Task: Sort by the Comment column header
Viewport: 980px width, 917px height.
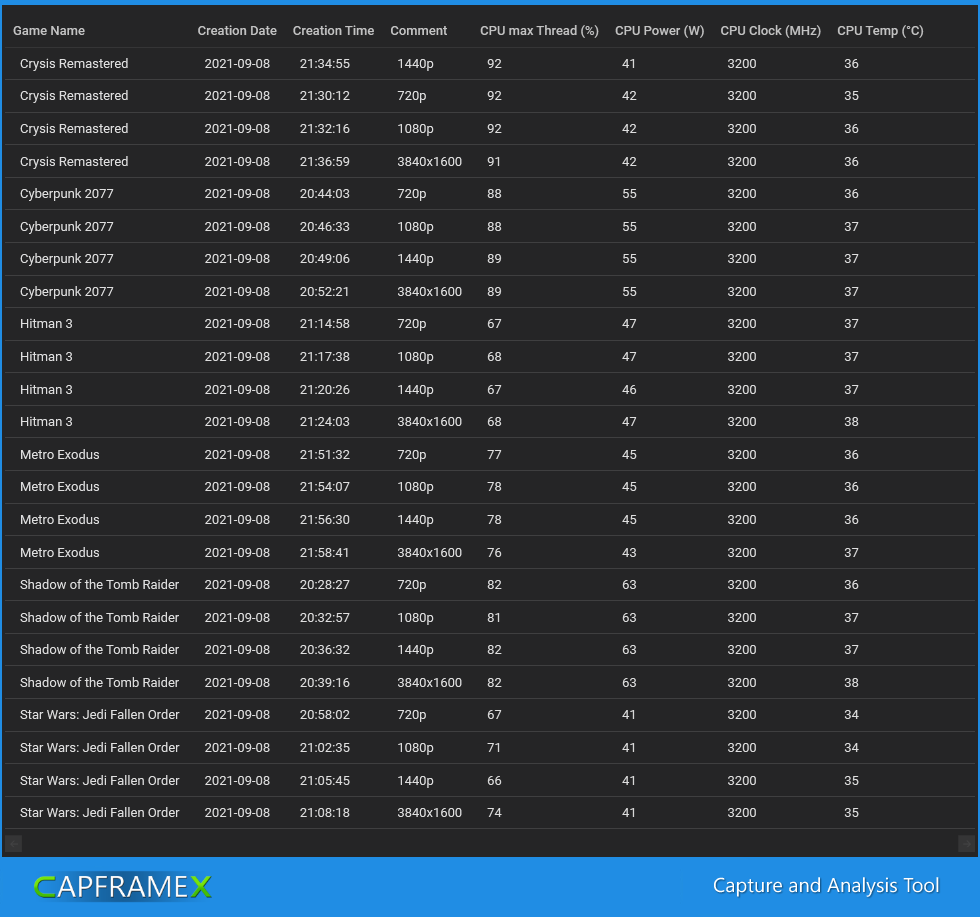Action: pyautogui.click(x=418, y=31)
